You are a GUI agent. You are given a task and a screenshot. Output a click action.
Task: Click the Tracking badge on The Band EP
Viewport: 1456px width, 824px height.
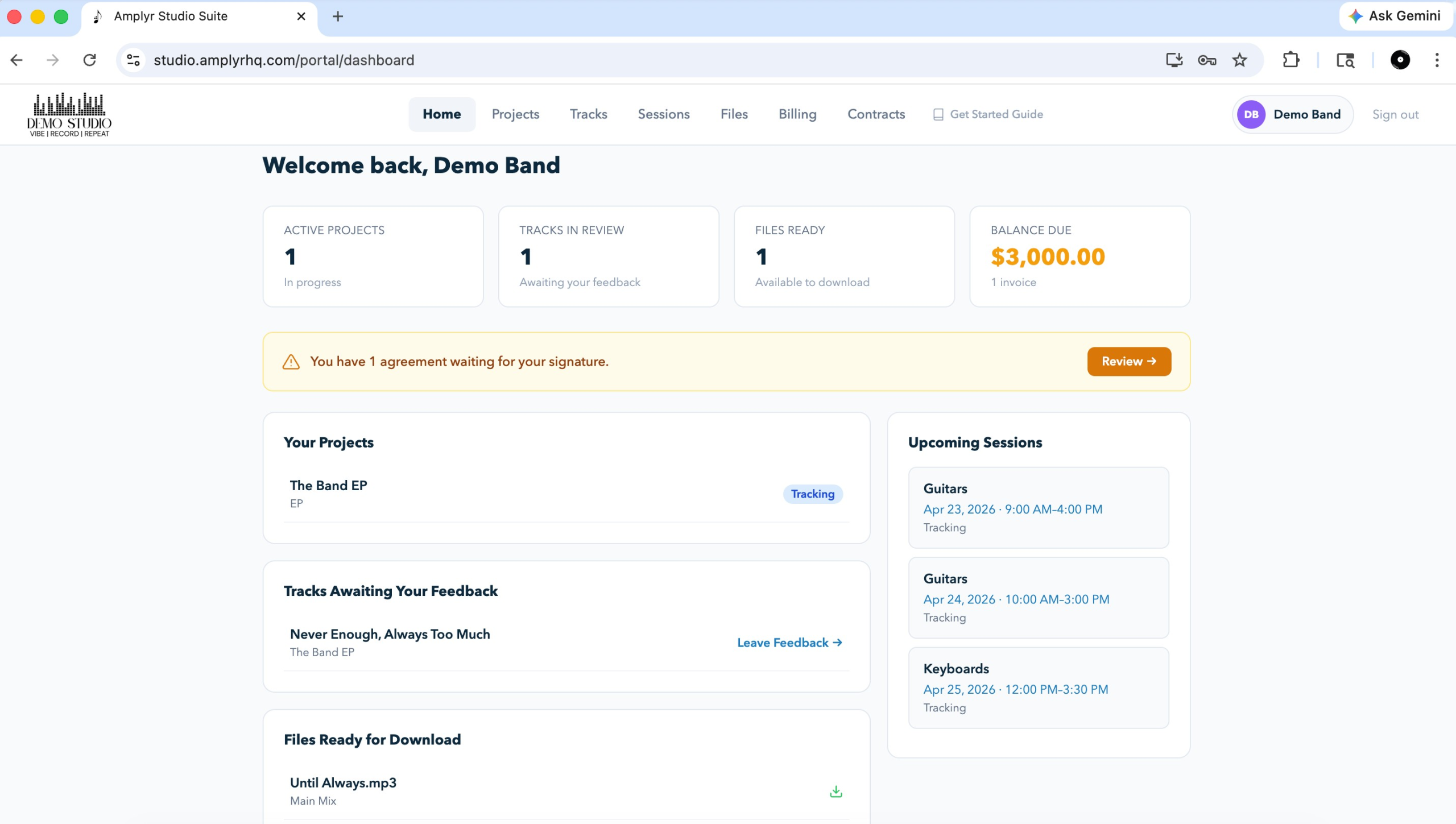tap(812, 494)
